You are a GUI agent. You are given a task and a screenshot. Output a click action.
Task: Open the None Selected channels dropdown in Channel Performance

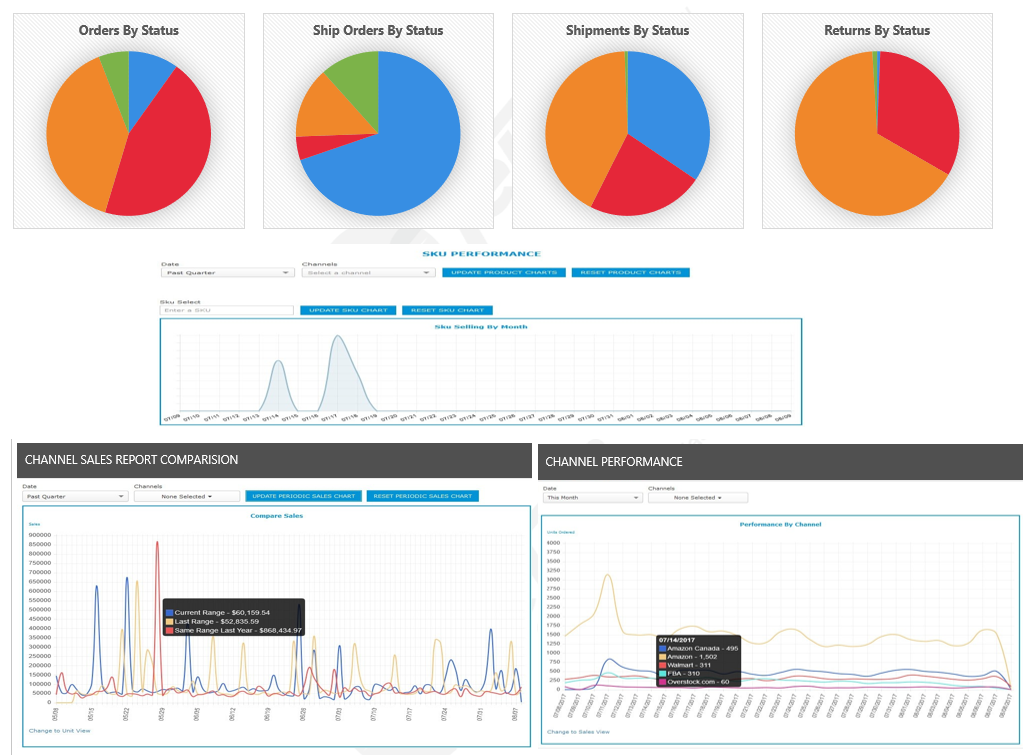coord(700,497)
